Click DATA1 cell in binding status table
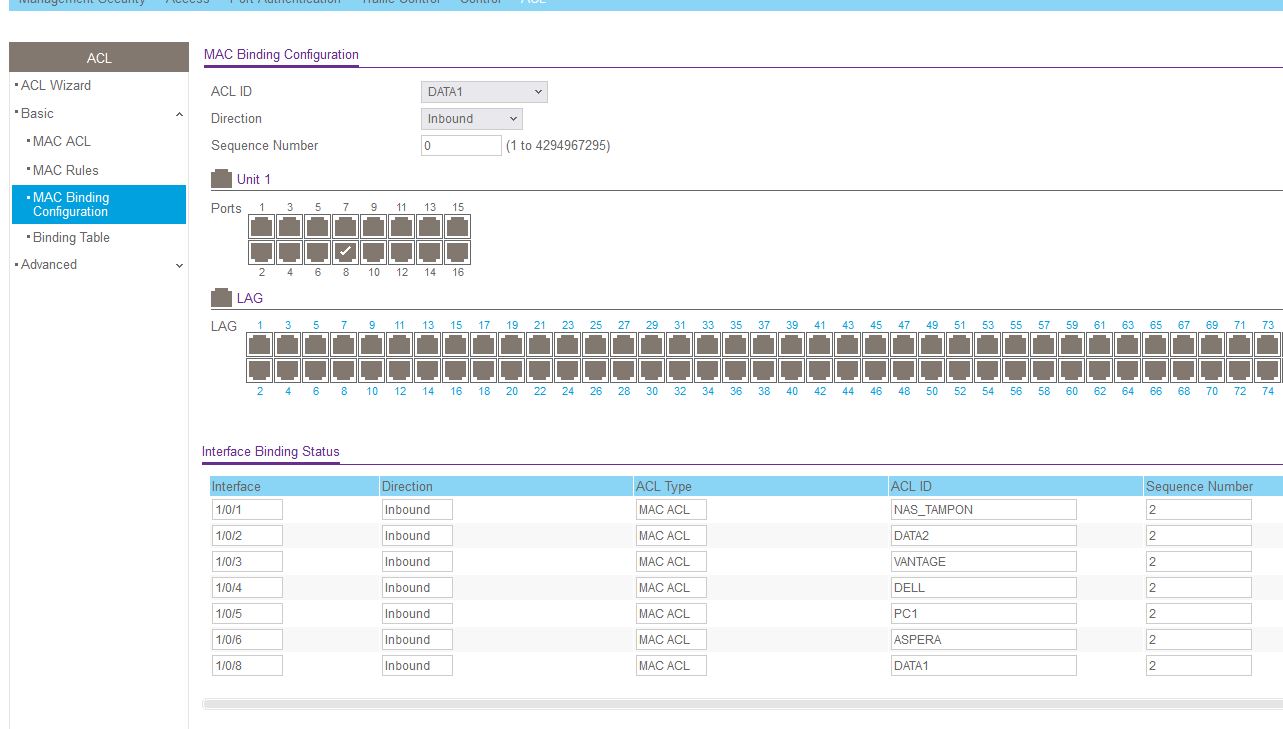The height and width of the screenshot is (729, 1283). click(x=983, y=666)
